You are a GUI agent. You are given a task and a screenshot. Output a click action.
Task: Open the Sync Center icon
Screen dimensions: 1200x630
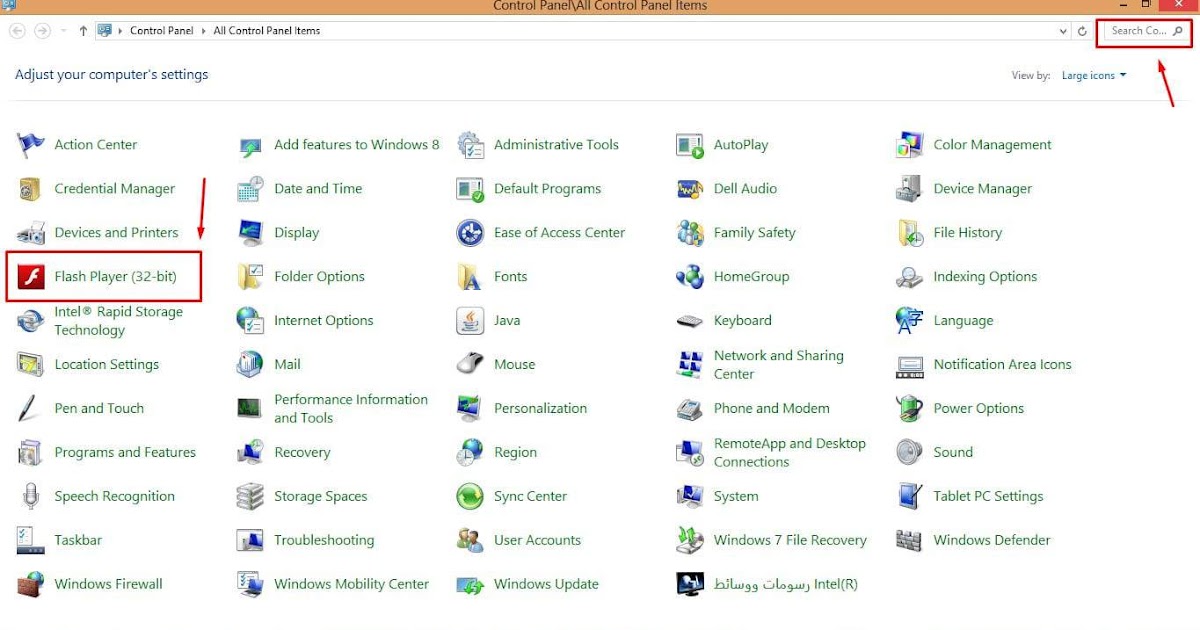[x=470, y=496]
